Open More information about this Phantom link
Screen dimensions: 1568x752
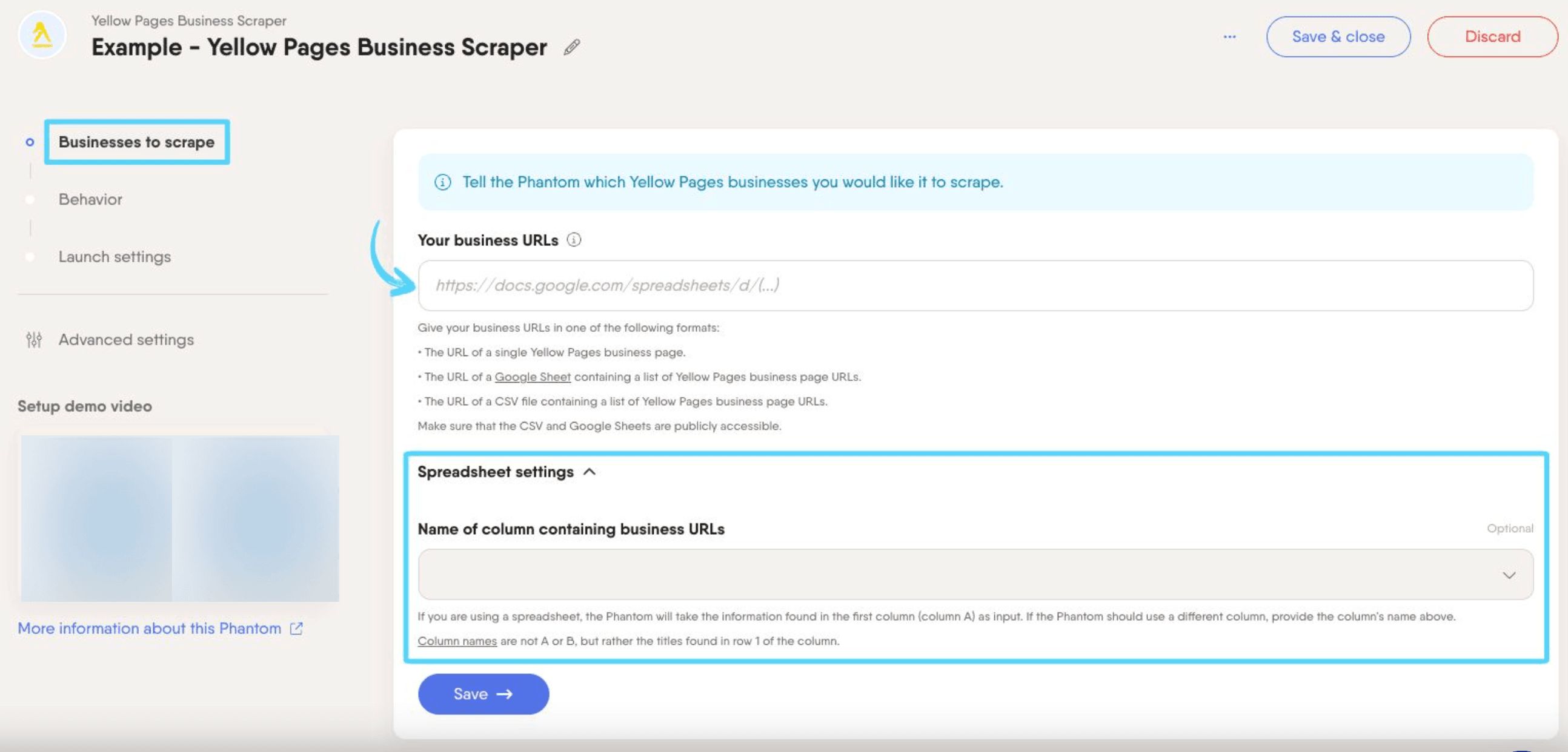pyautogui.click(x=149, y=628)
